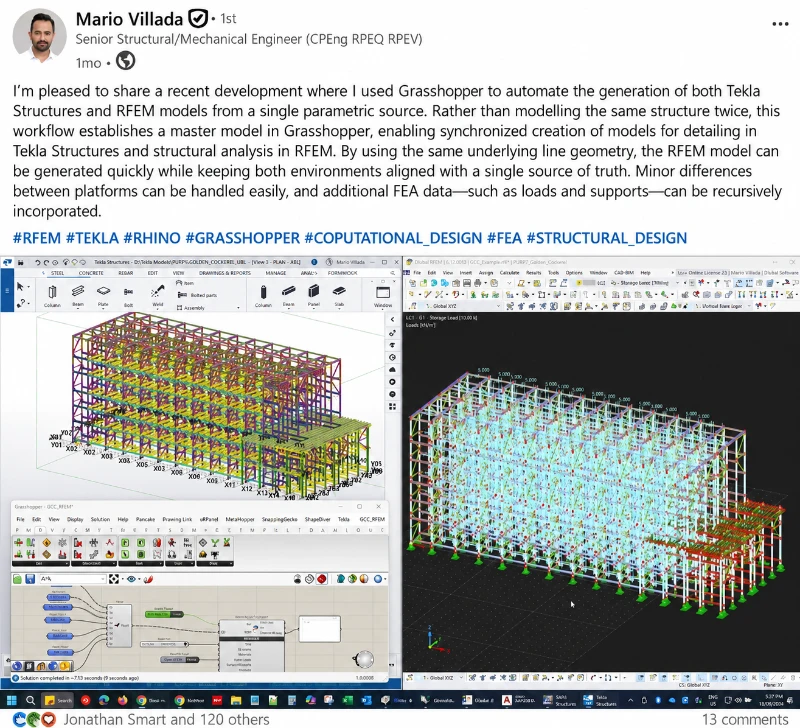Activate the Weld tool in Tekla ribbon
The image size is (800, 728).
pos(157,296)
